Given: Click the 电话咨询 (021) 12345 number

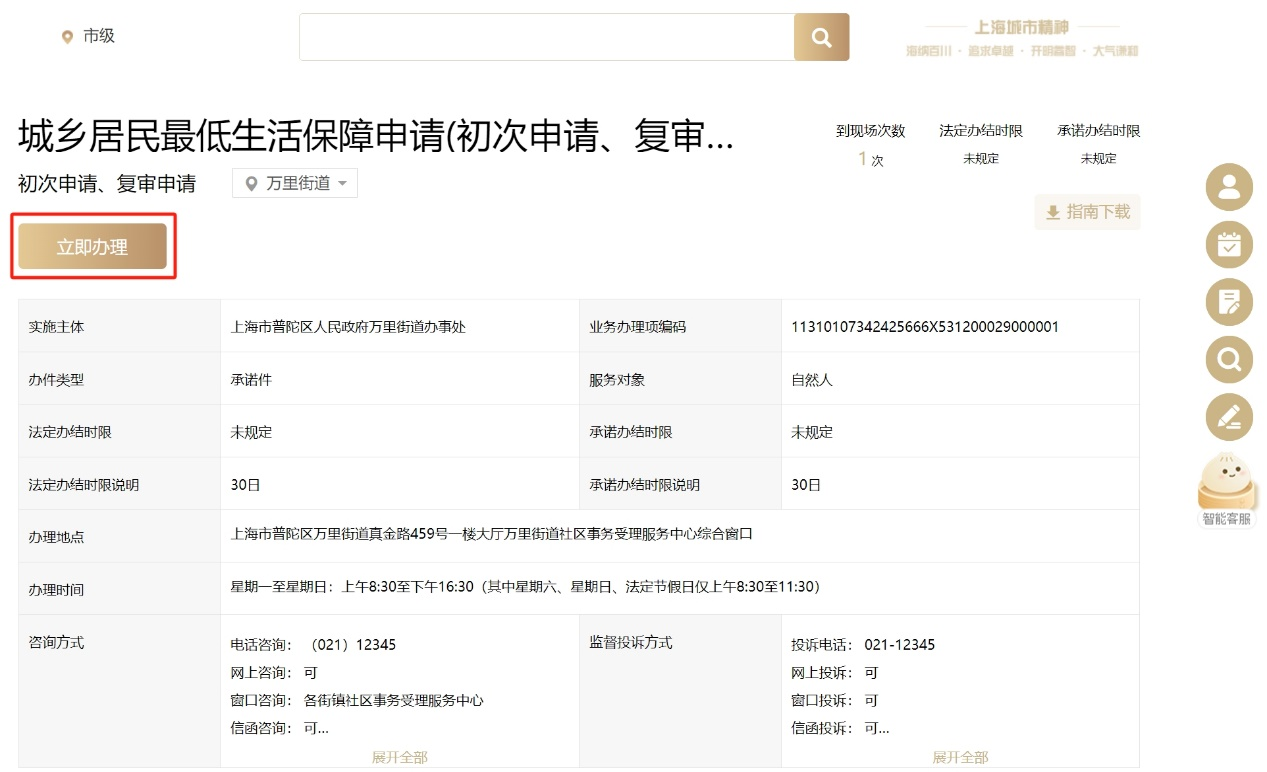Looking at the screenshot, I should tap(353, 645).
